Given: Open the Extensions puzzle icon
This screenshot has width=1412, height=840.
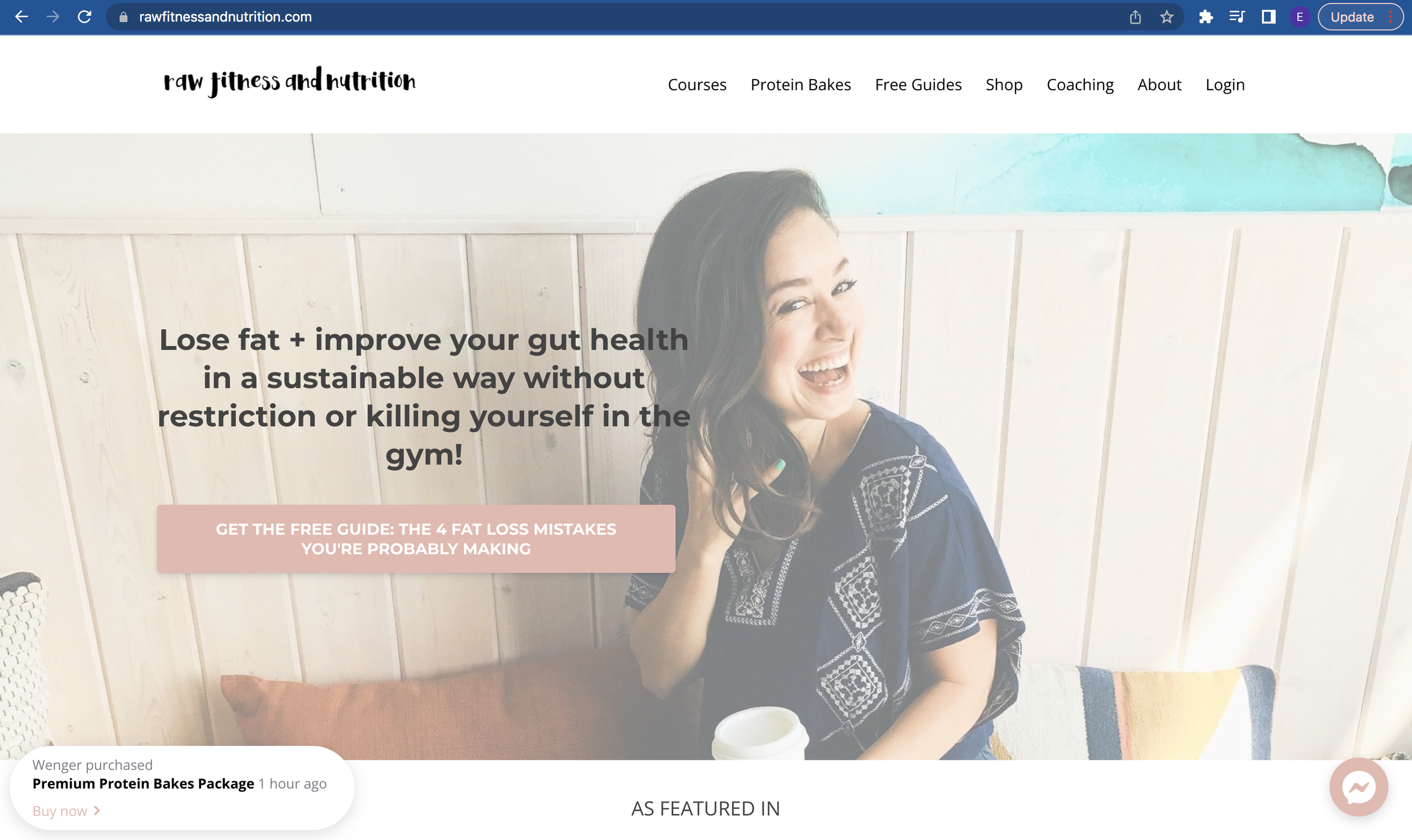Looking at the screenshot, I should 1206,17.
